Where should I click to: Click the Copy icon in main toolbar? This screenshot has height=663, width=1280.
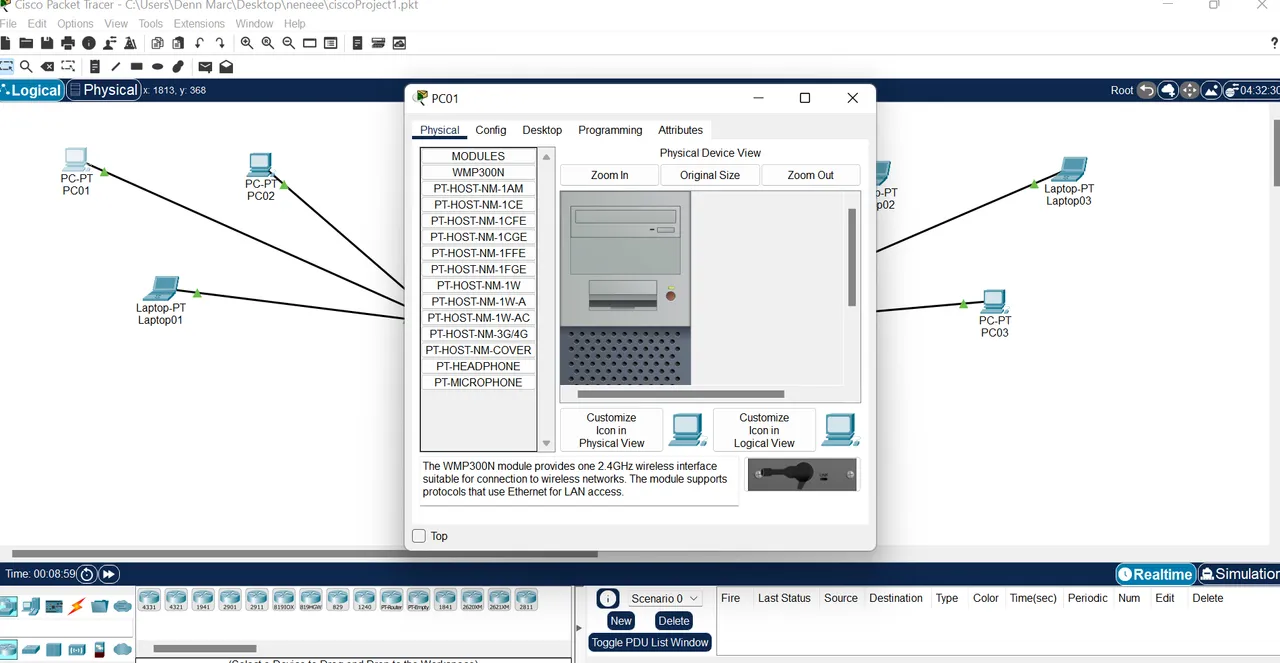pos(157,43)
